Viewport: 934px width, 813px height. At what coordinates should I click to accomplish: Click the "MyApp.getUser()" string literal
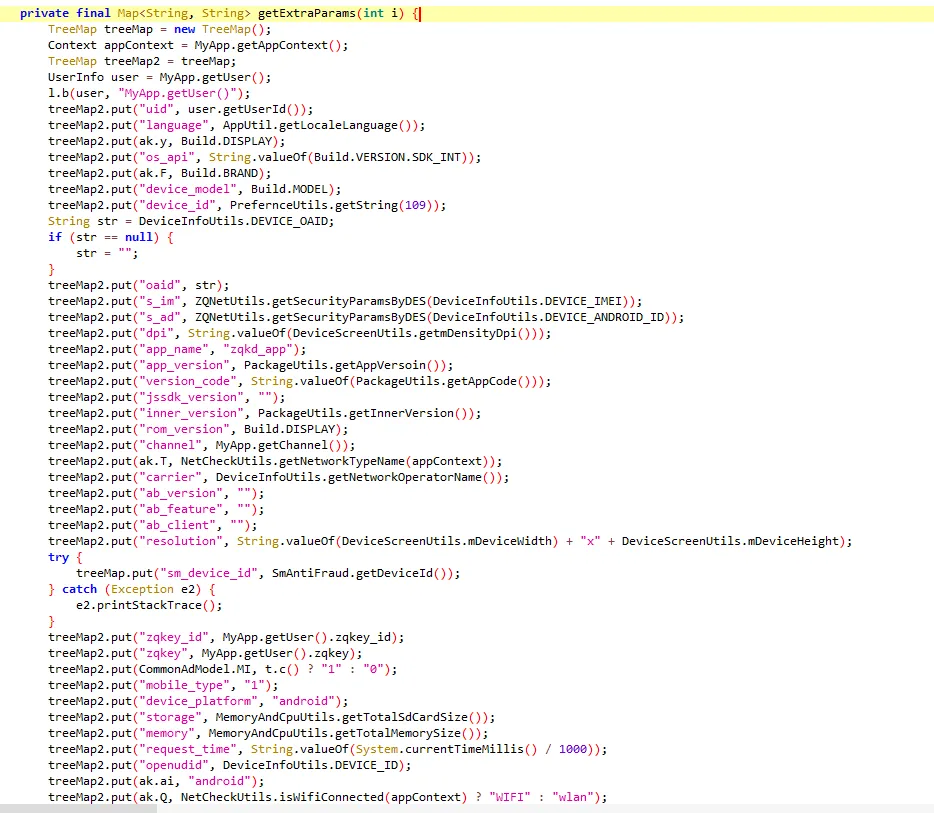click(178, 93)
